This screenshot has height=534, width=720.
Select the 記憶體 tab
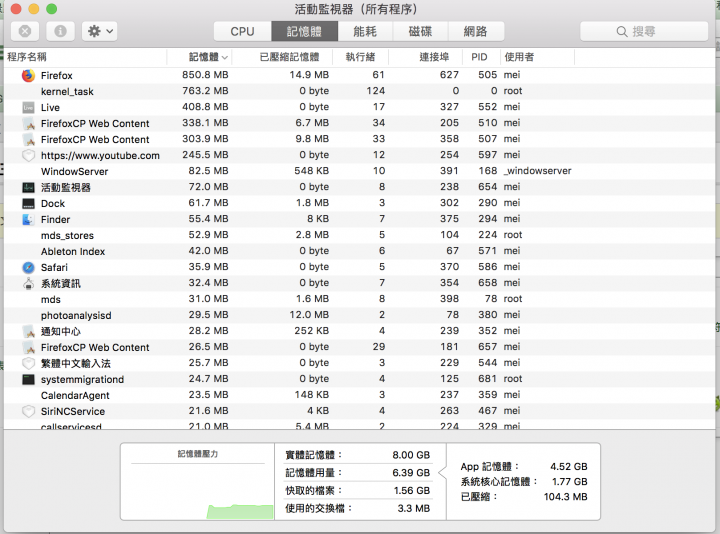click(304, 31)
